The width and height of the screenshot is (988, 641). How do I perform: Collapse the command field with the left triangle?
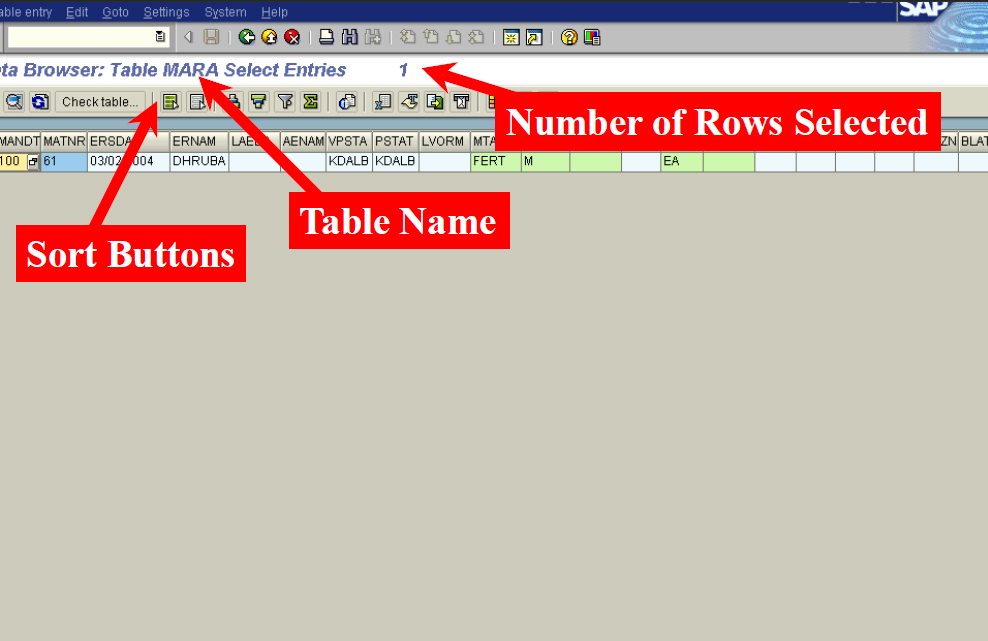[x=188, y=37]
